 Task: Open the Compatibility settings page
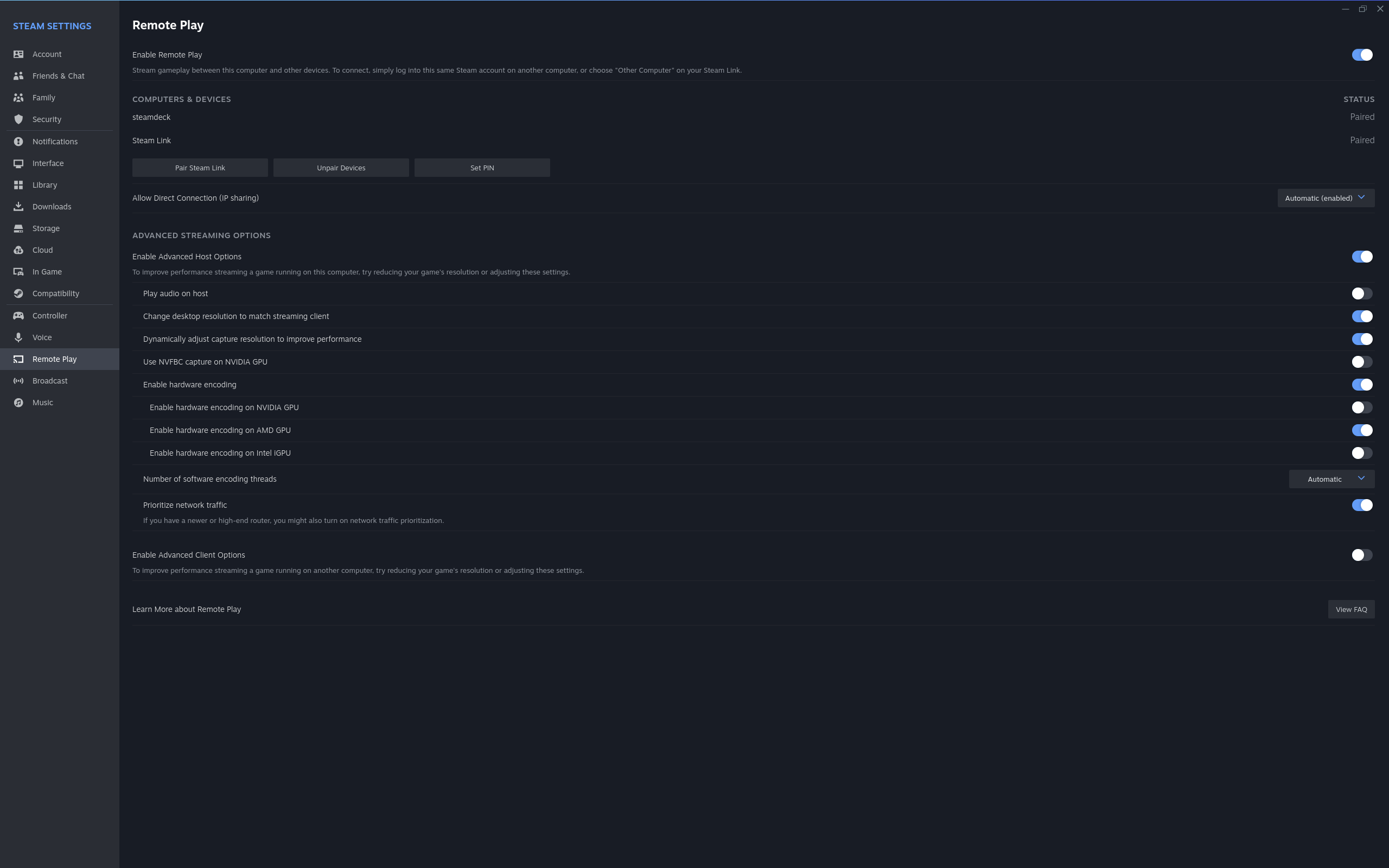(x=56, y=293)
